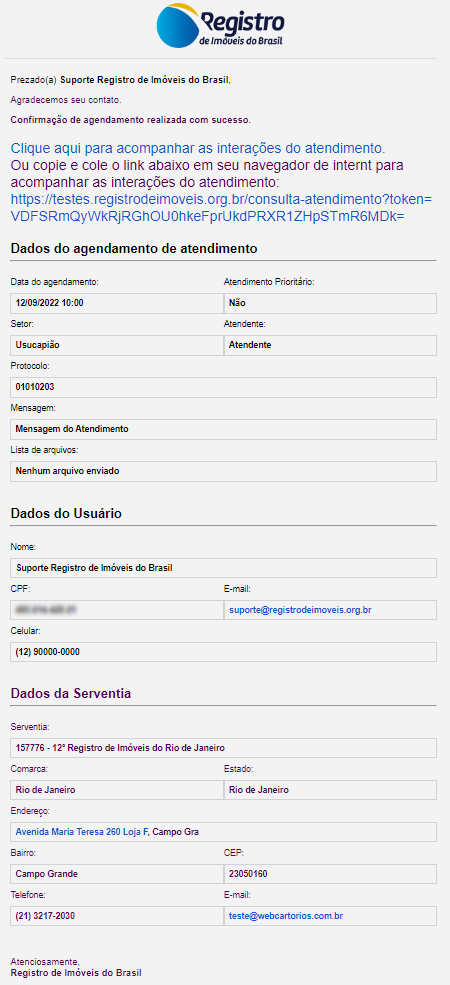Click the Nome field in Dados do Usuário
Image resolution: width=450 pixels, height=985 pixels.
(x=224, y=568)
